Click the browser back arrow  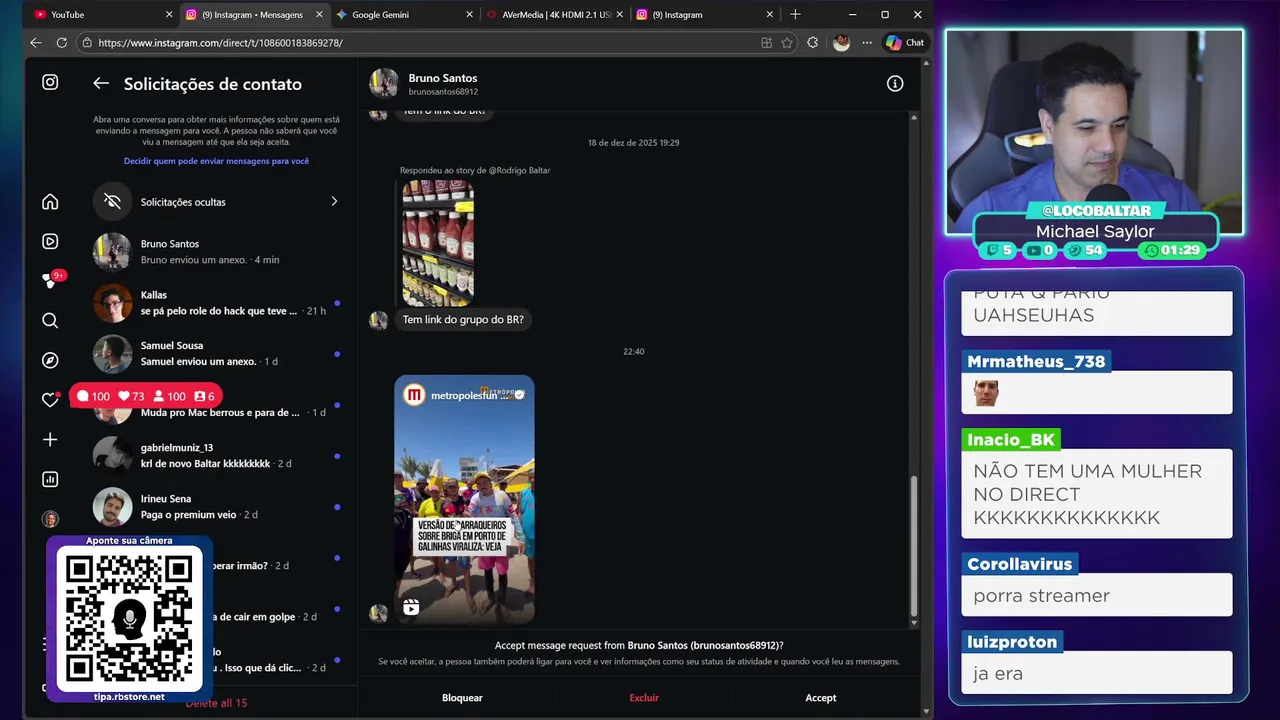(x=36, y=43)
